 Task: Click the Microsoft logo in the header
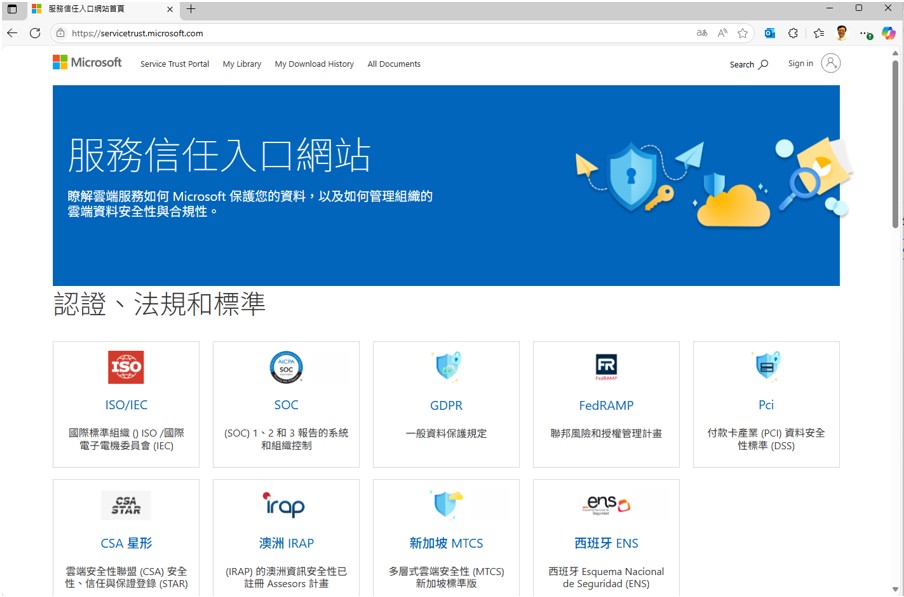pyautogui.click(x=87, y=63)
